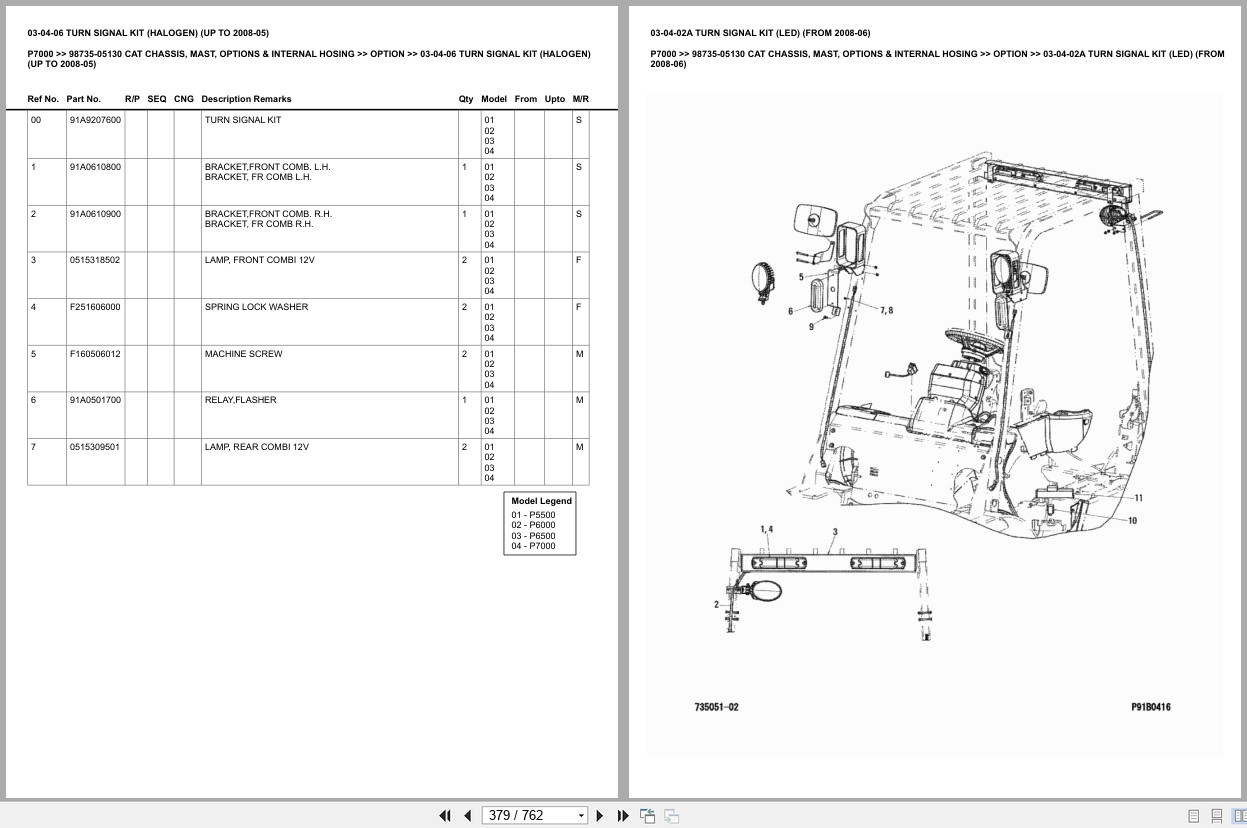Click the left page title 03-04-06 TURN SIGNAL KIT (HALOGEN)
This screenshot has width=1247, height=828.
[148, 33]
